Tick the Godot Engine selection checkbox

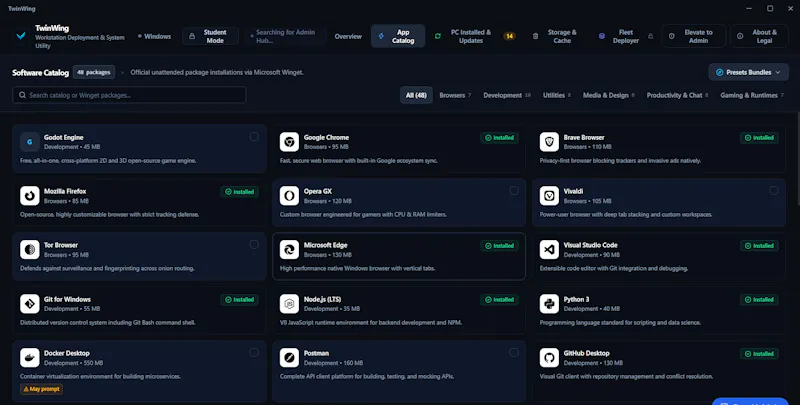[254, 137]
